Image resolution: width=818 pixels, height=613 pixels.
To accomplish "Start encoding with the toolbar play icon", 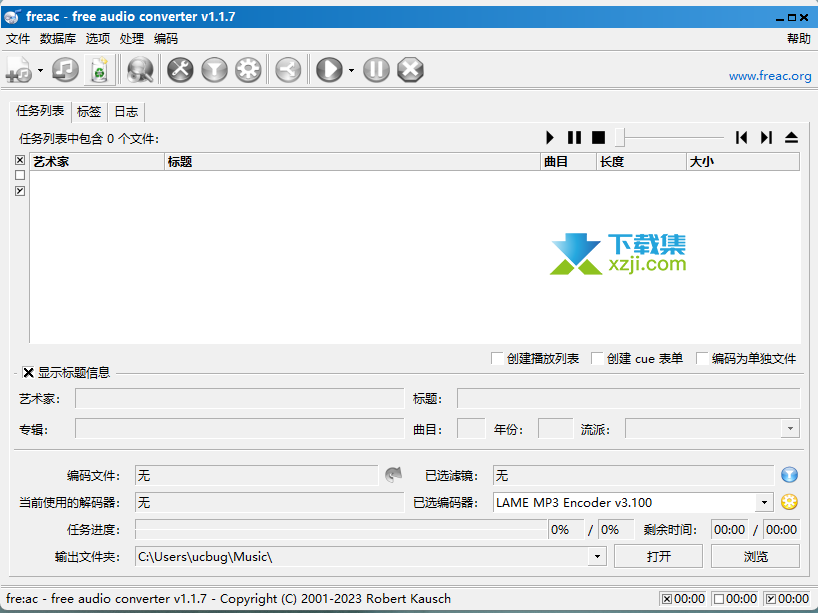I will [x=329, y=70].
